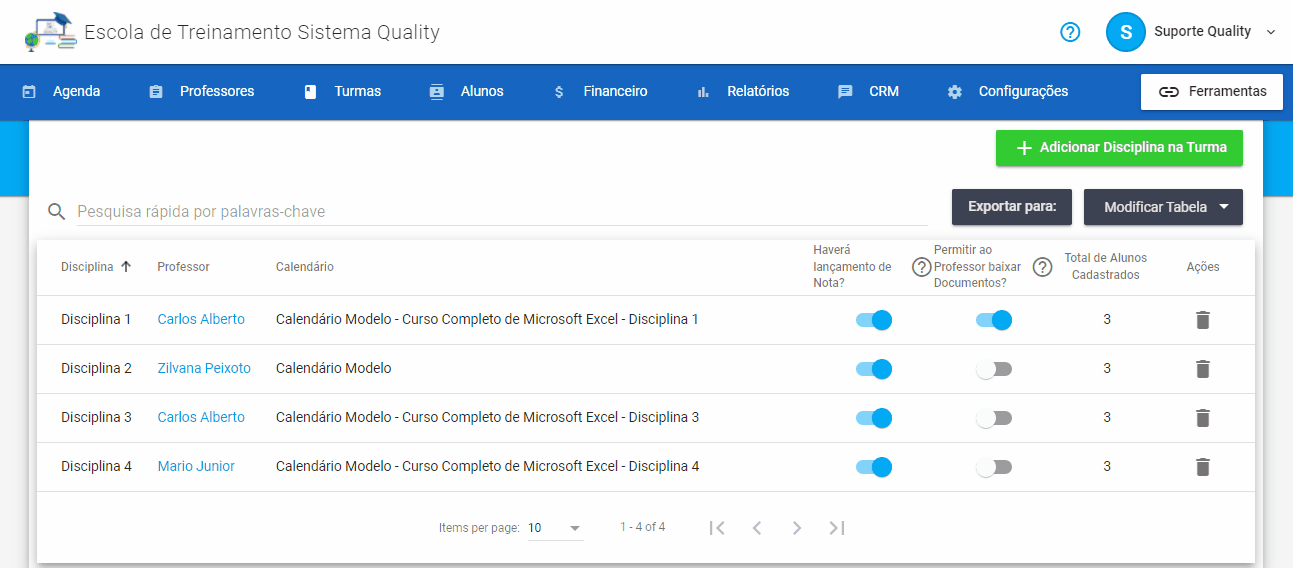Open the Modificar Tabela dropdown

click(1163, 207)
